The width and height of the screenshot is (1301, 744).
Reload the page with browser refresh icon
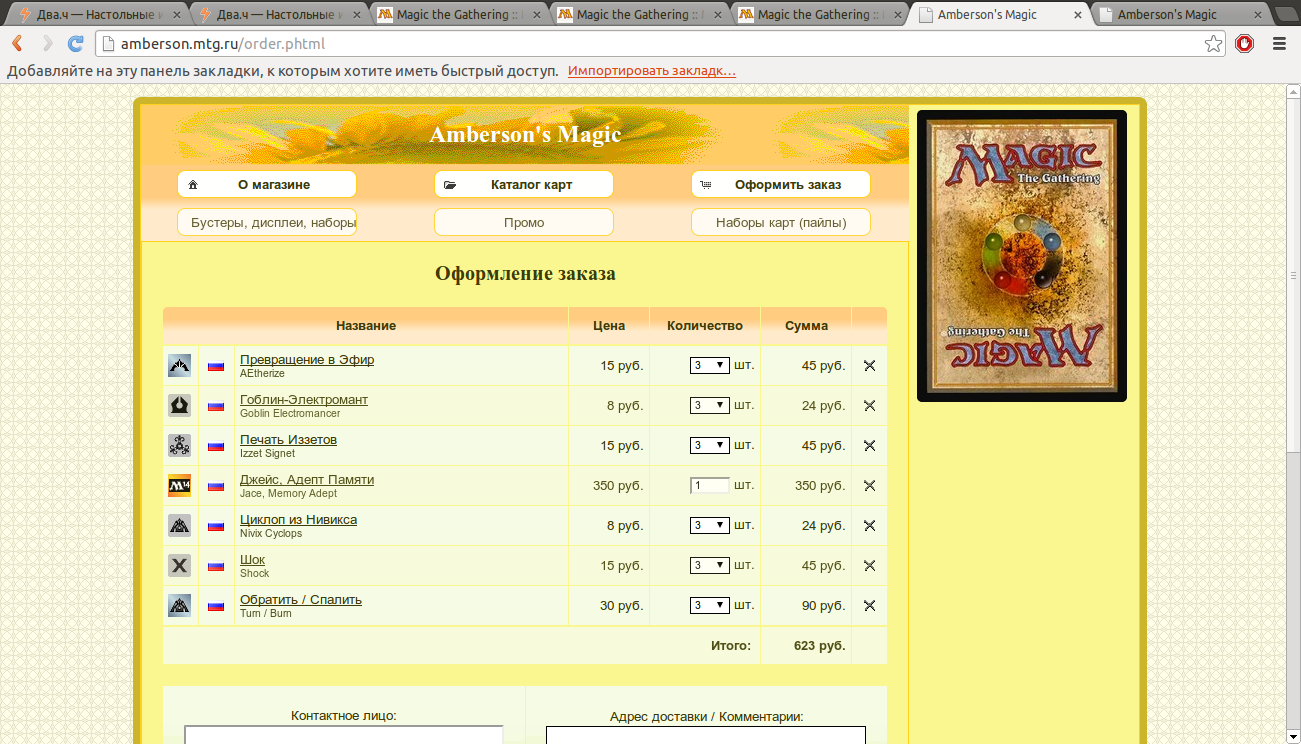[76, 44]
